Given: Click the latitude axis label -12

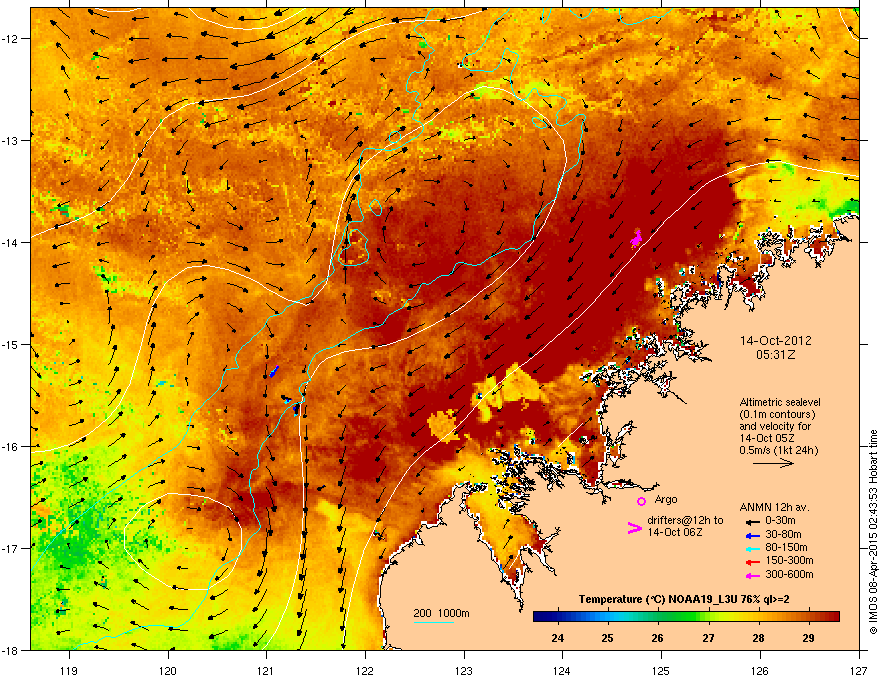Looking at the screenshot, I should tap(11, 39).
